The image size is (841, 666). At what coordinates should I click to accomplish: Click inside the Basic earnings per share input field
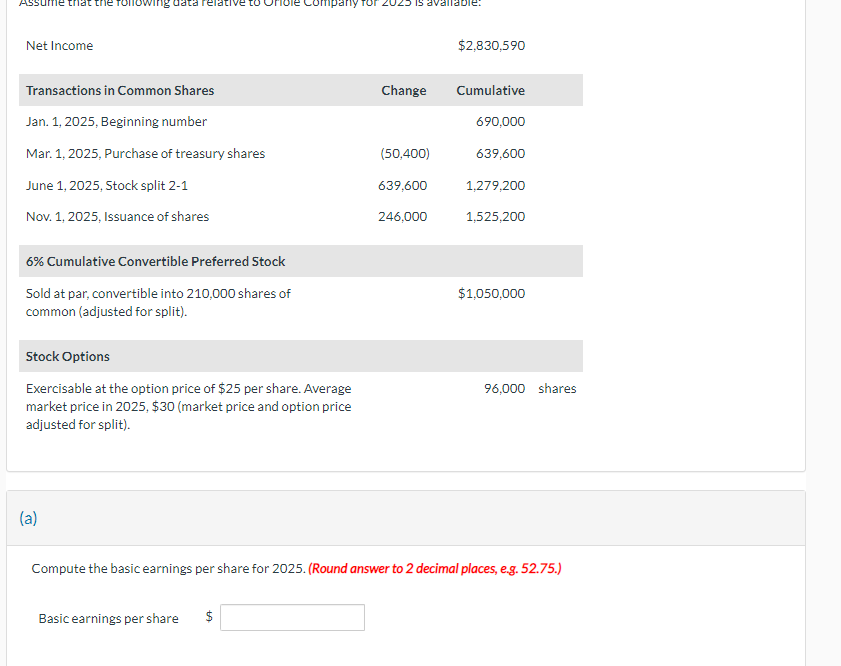(292, 617)
